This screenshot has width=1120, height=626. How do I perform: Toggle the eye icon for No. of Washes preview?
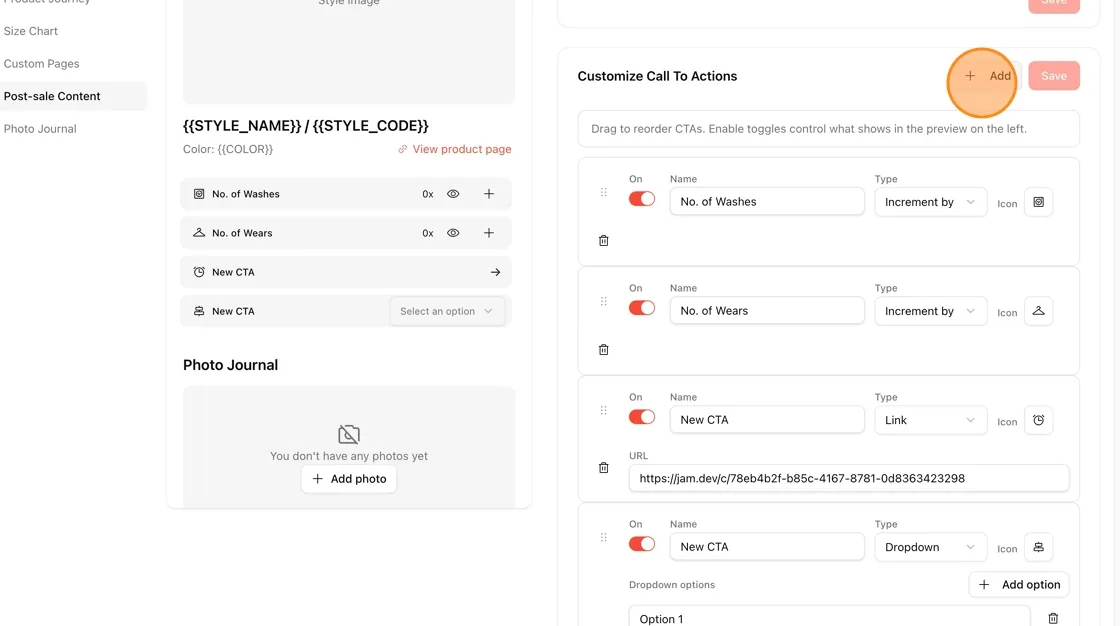(x=453, y=194)
